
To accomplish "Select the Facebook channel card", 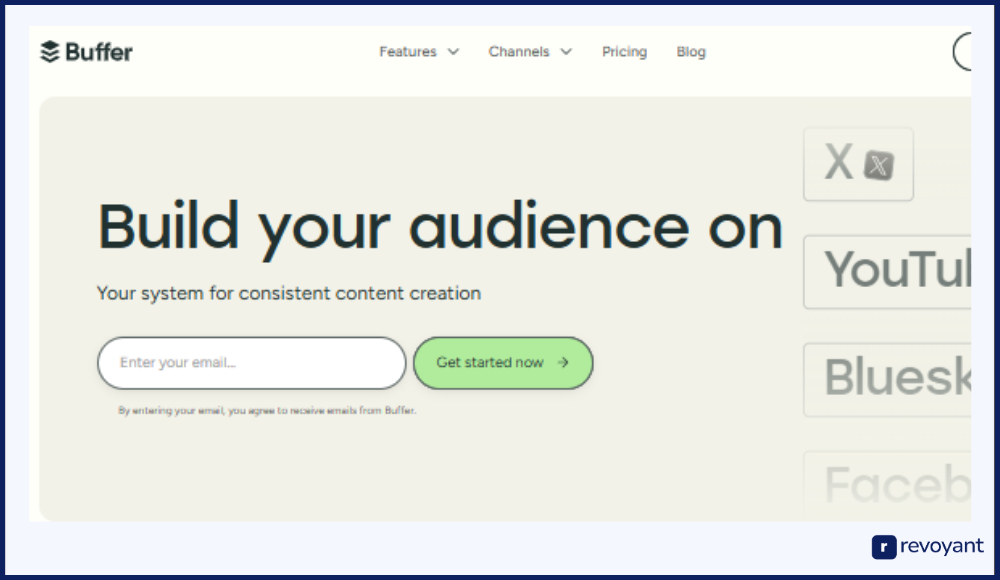I will [x=887, y=484].
